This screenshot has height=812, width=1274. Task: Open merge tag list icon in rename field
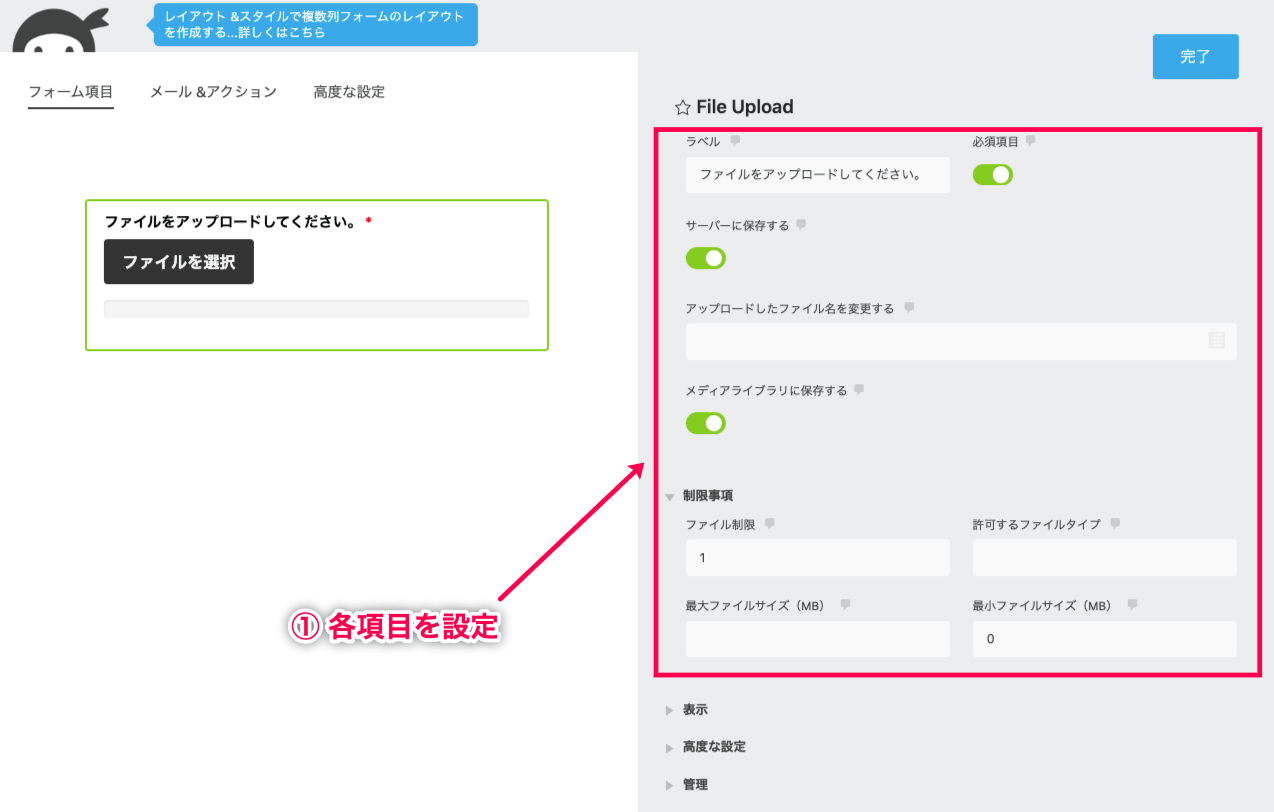1216,341
